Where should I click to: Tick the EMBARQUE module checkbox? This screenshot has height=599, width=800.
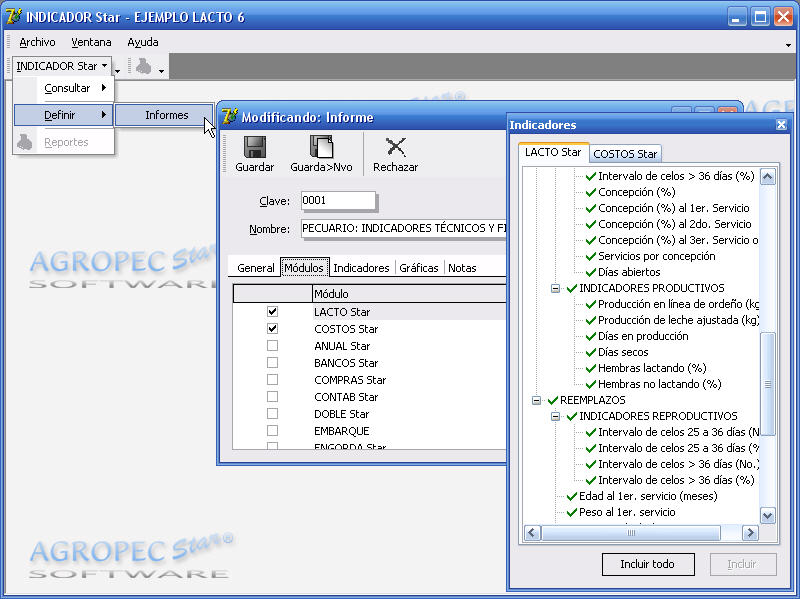point(272,431)
